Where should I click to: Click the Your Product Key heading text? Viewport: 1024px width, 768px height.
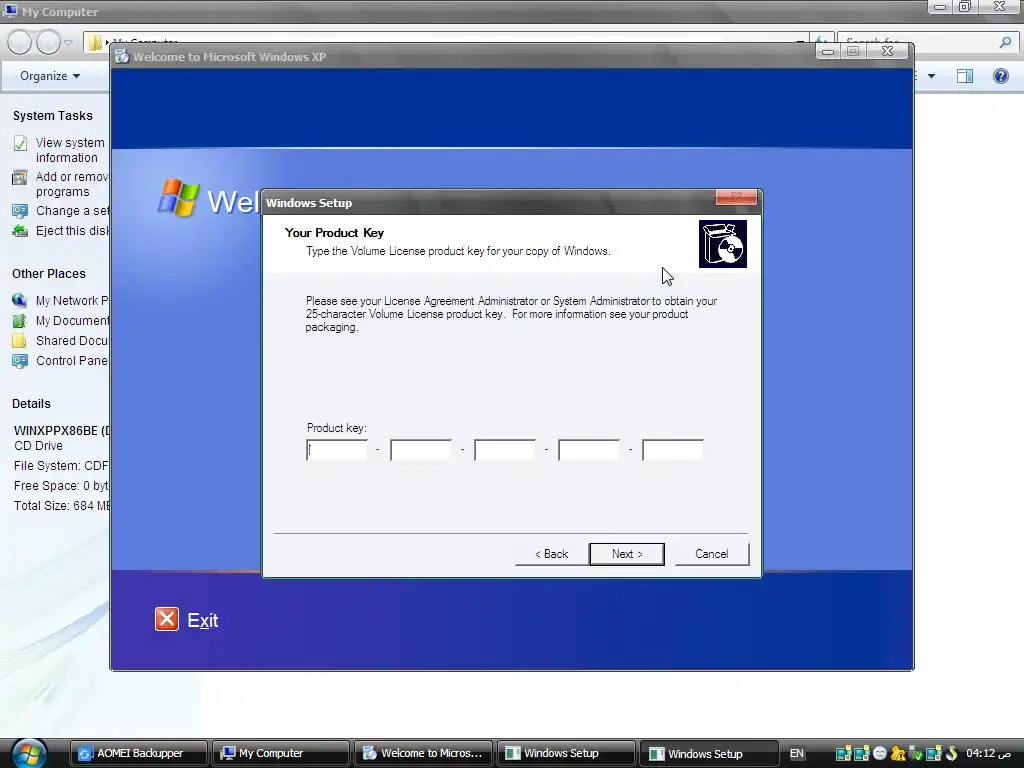(x=334, y=232)
